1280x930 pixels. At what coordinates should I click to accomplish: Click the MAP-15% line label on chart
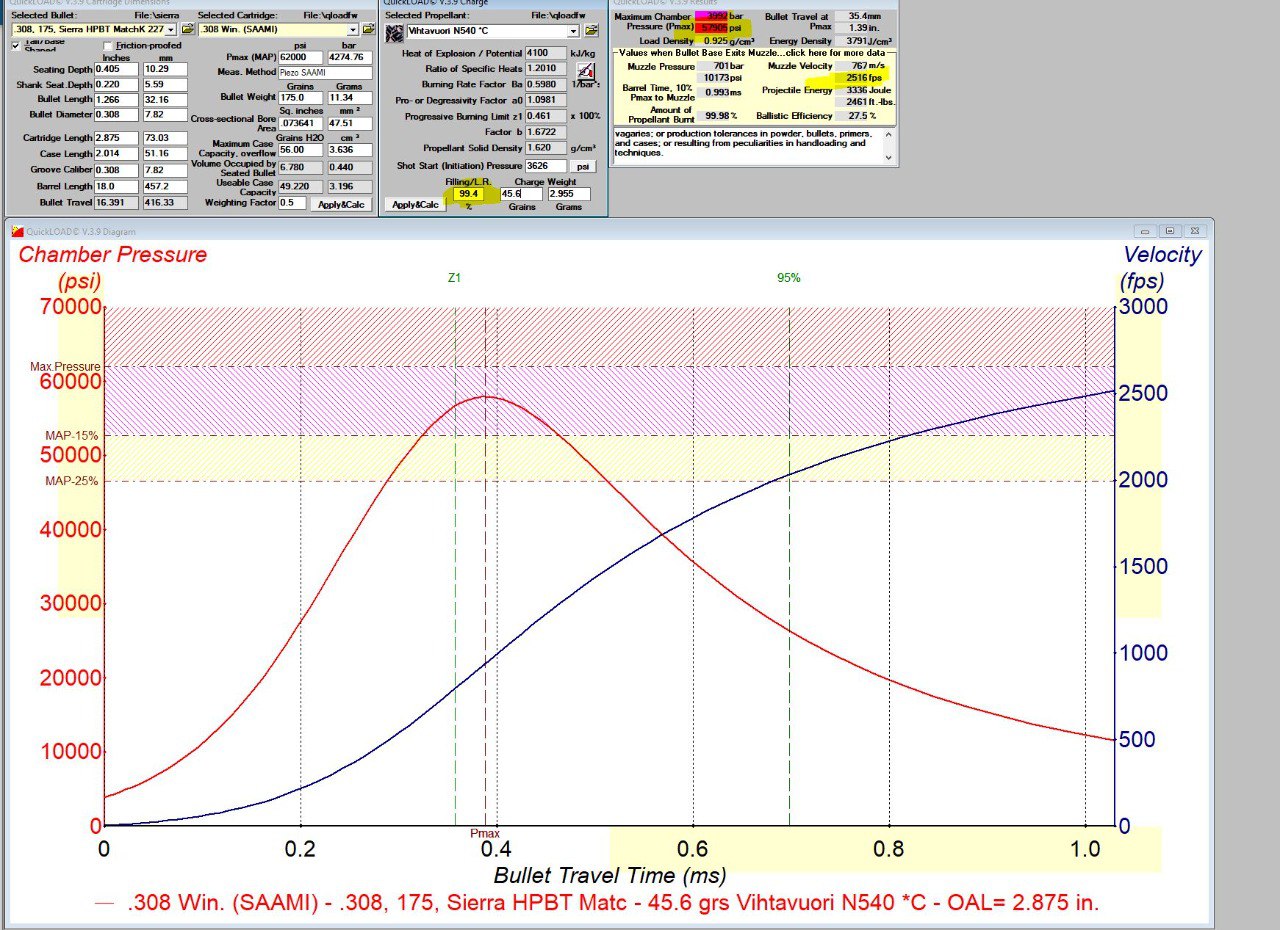pyautogui.click(x=72, y=436)
